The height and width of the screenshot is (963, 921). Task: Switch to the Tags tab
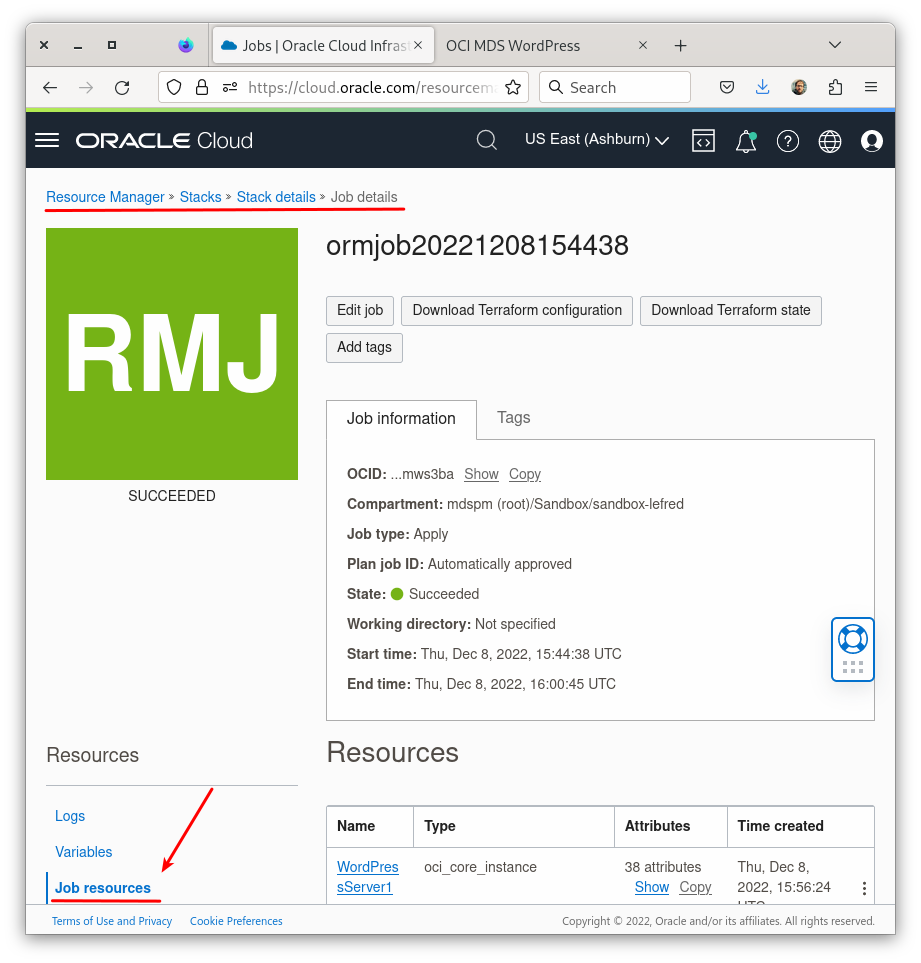[x=513, y=418]
